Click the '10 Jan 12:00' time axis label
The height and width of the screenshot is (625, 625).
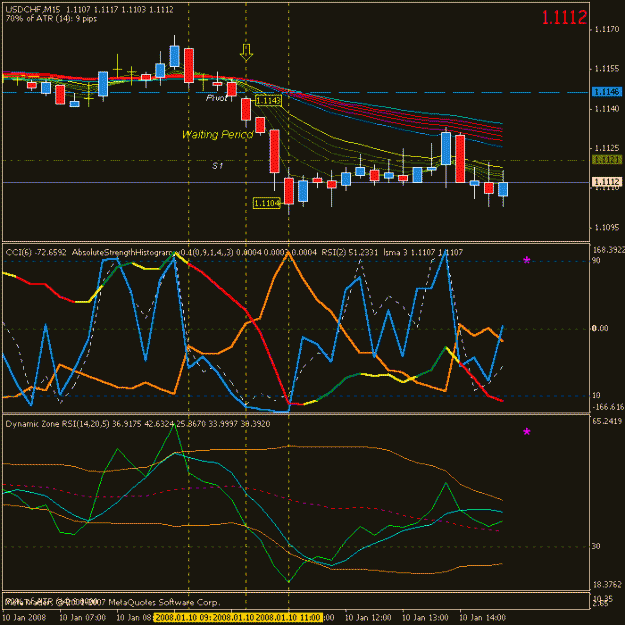[368, 618]
